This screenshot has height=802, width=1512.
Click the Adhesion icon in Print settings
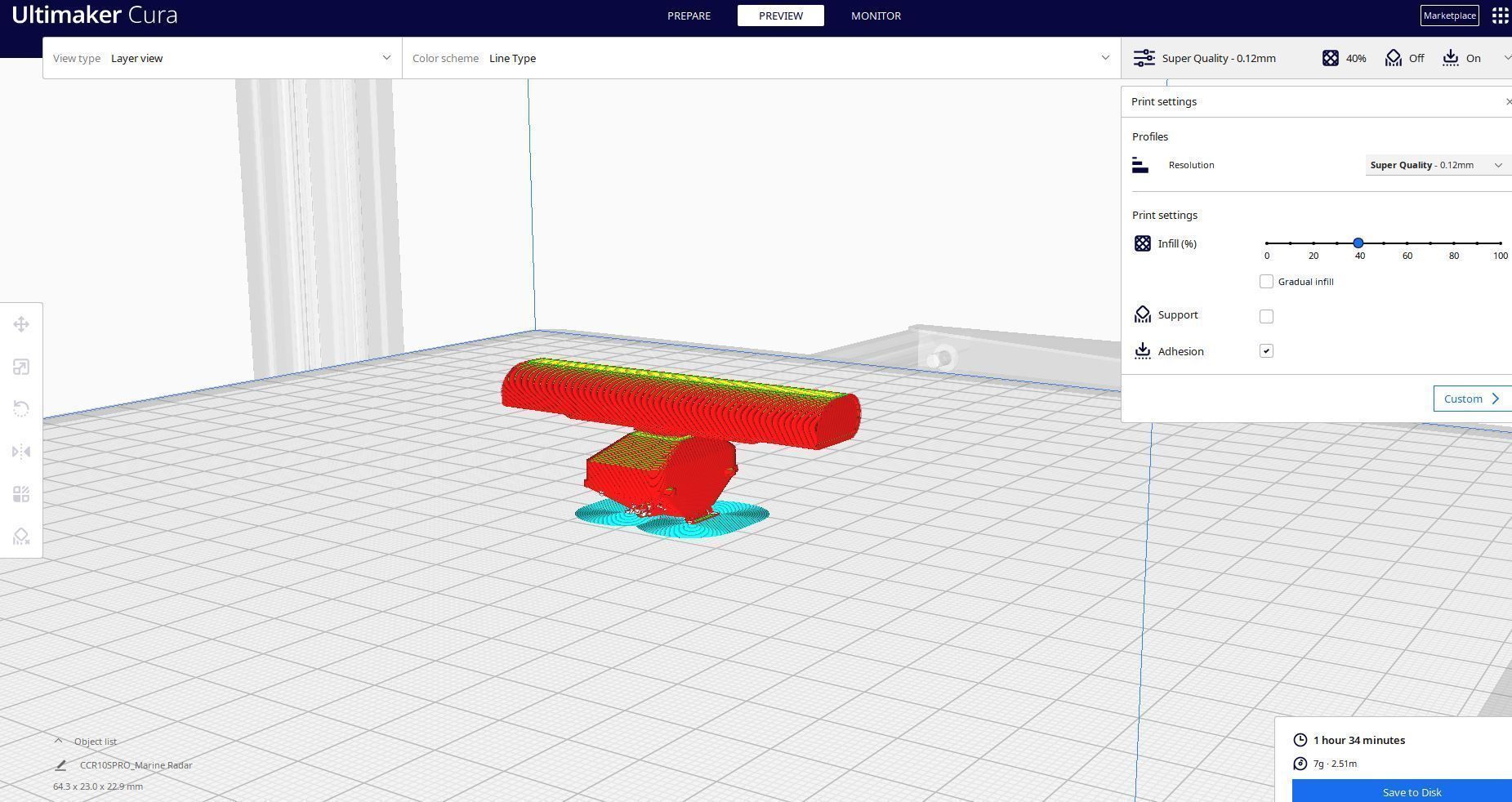click(1143, 351)
